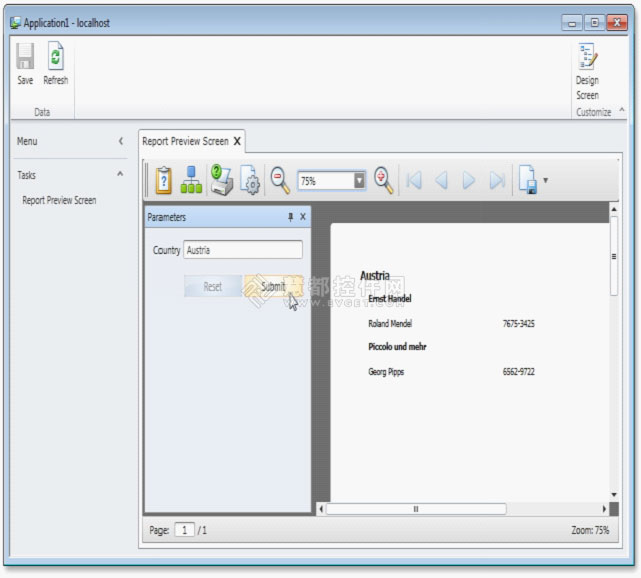Image resolution: width=641 pixels, height=578 pixels.
Task: Select the Report Preview Screen tab
Action: (185, 141)
